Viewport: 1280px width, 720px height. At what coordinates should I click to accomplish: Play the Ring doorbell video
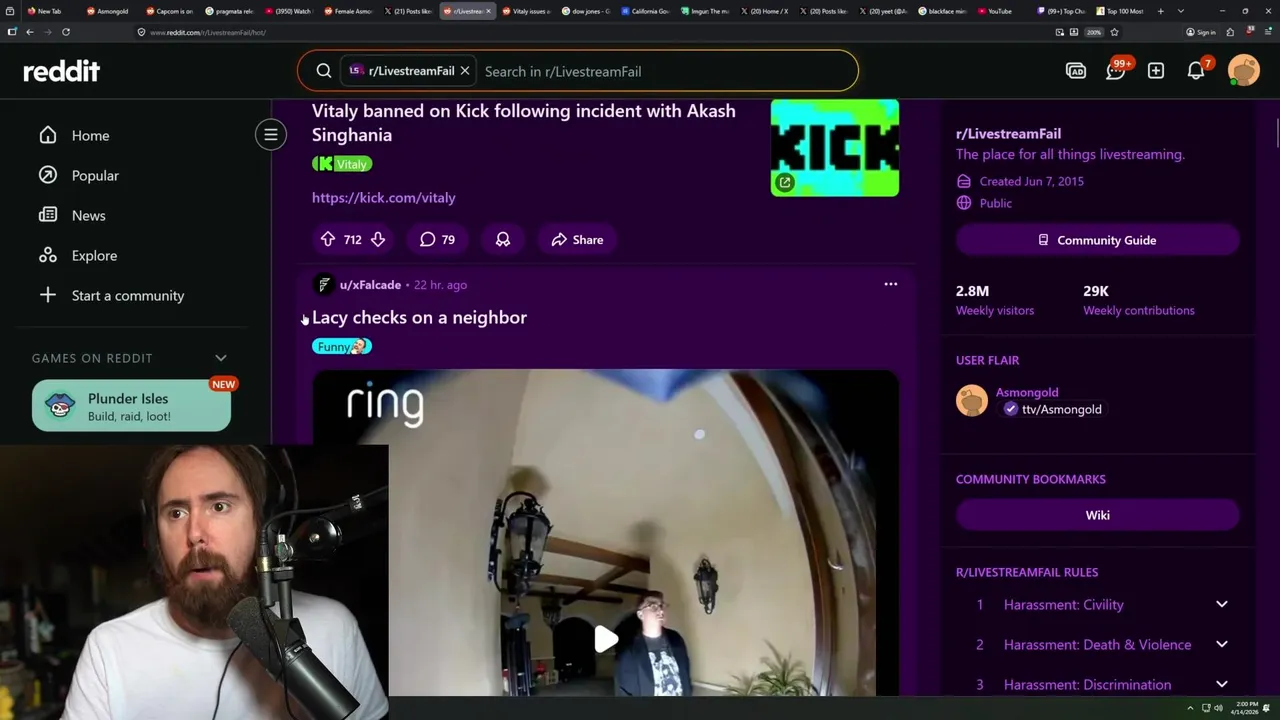coord(606,639)
